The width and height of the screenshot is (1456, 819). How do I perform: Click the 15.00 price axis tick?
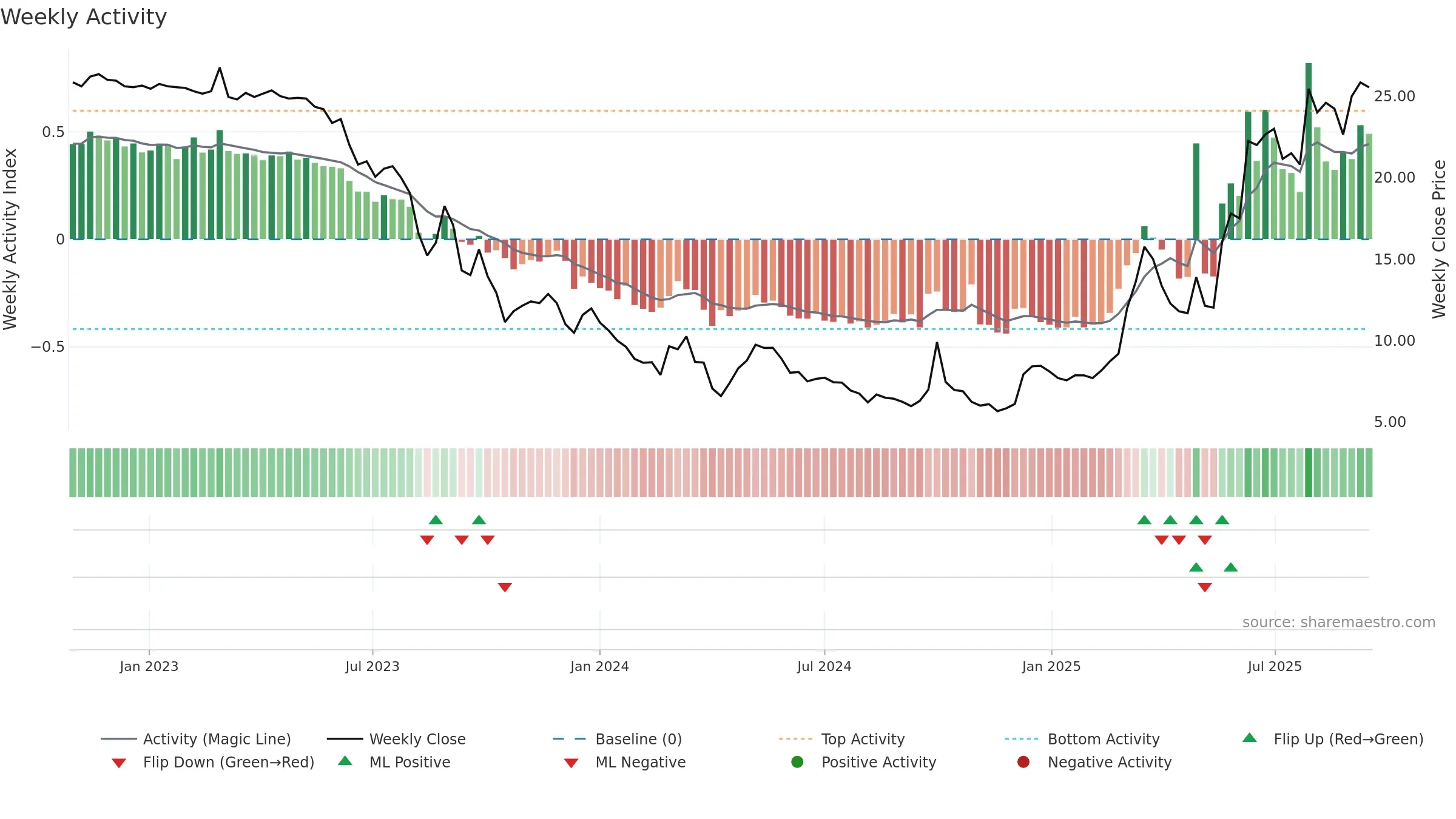(x=1395, y=259)
